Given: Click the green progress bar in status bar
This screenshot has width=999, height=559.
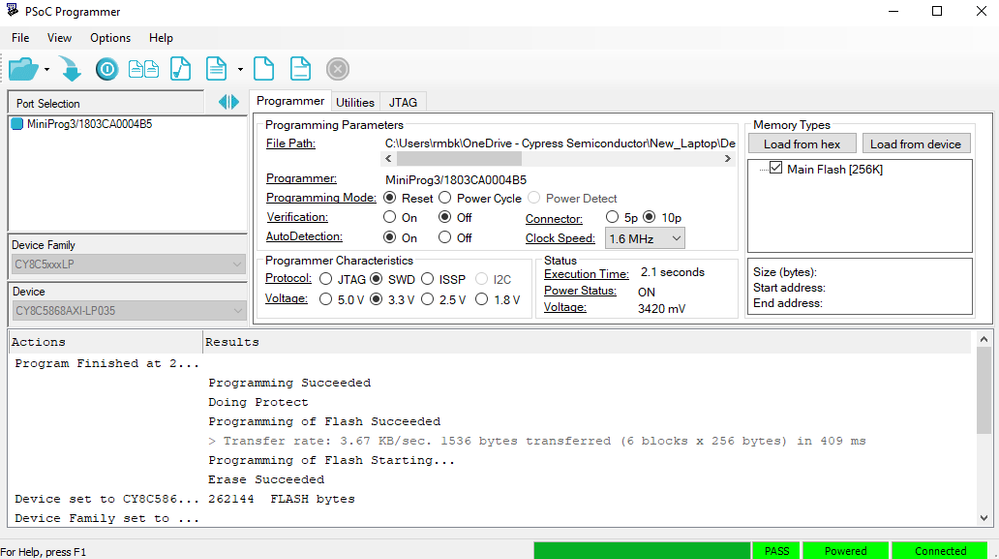Looking at the screenshot, I should coord(642,551).
